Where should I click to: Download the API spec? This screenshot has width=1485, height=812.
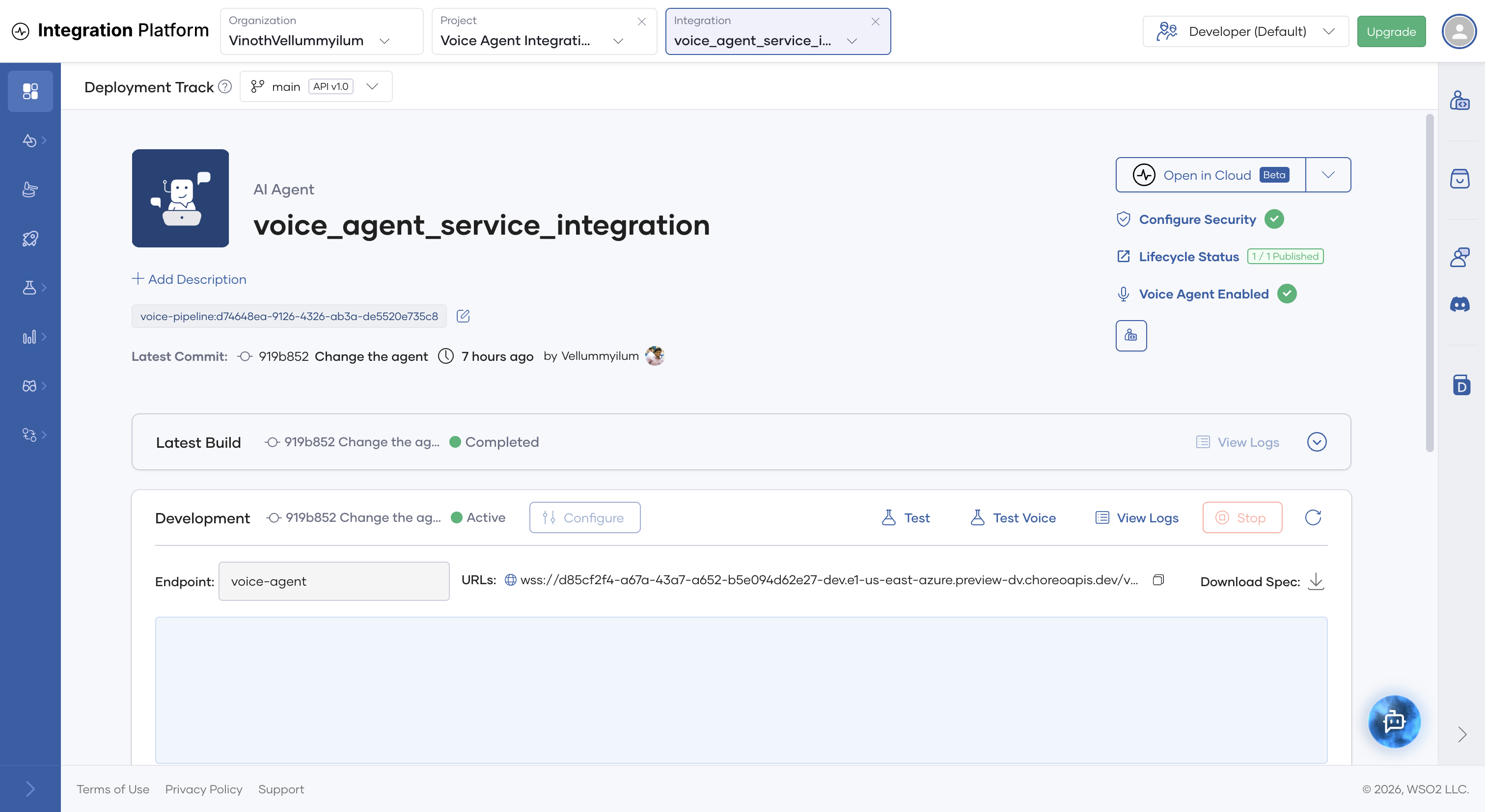pos(1316,581)
